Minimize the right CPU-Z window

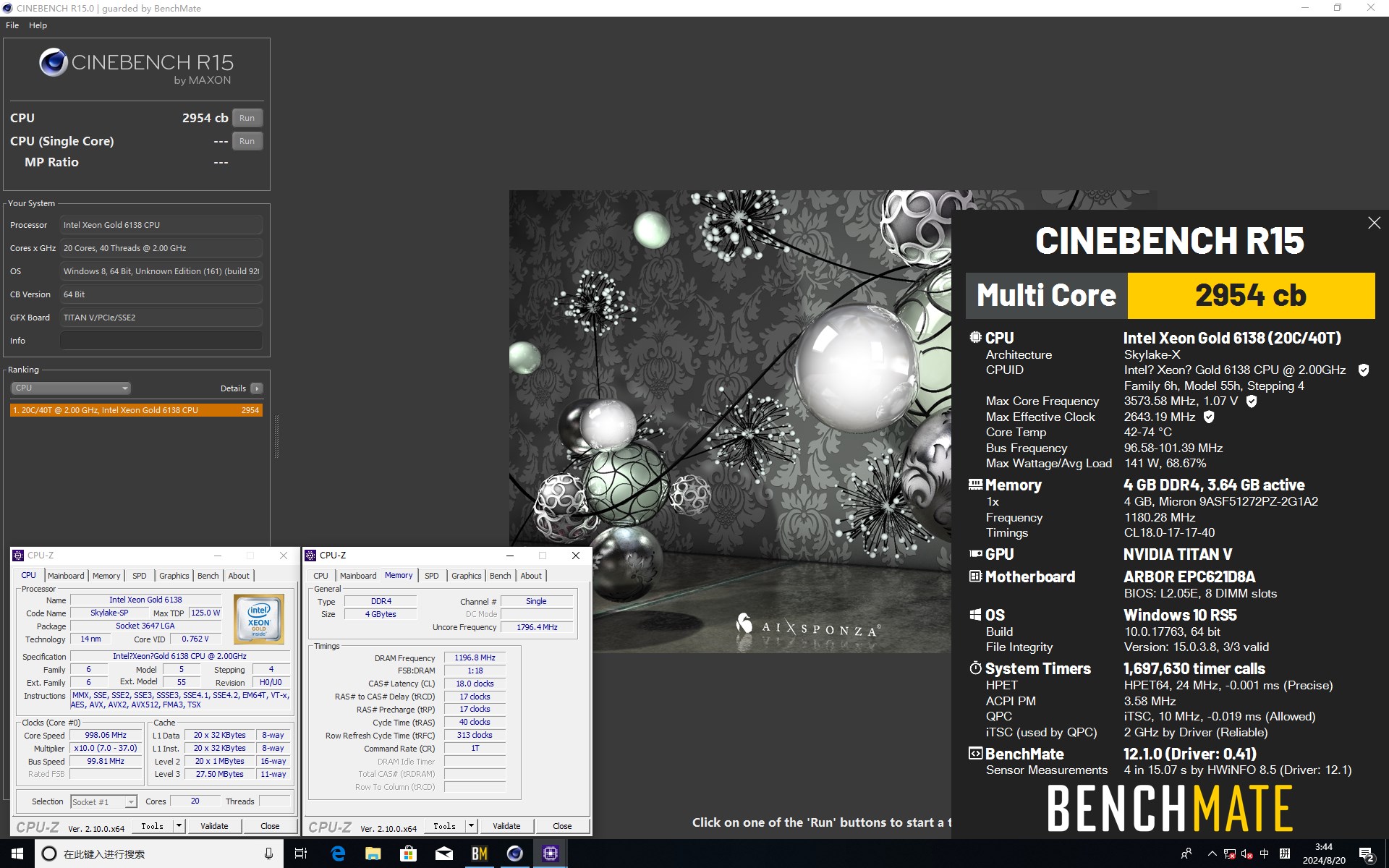[510, 556]
